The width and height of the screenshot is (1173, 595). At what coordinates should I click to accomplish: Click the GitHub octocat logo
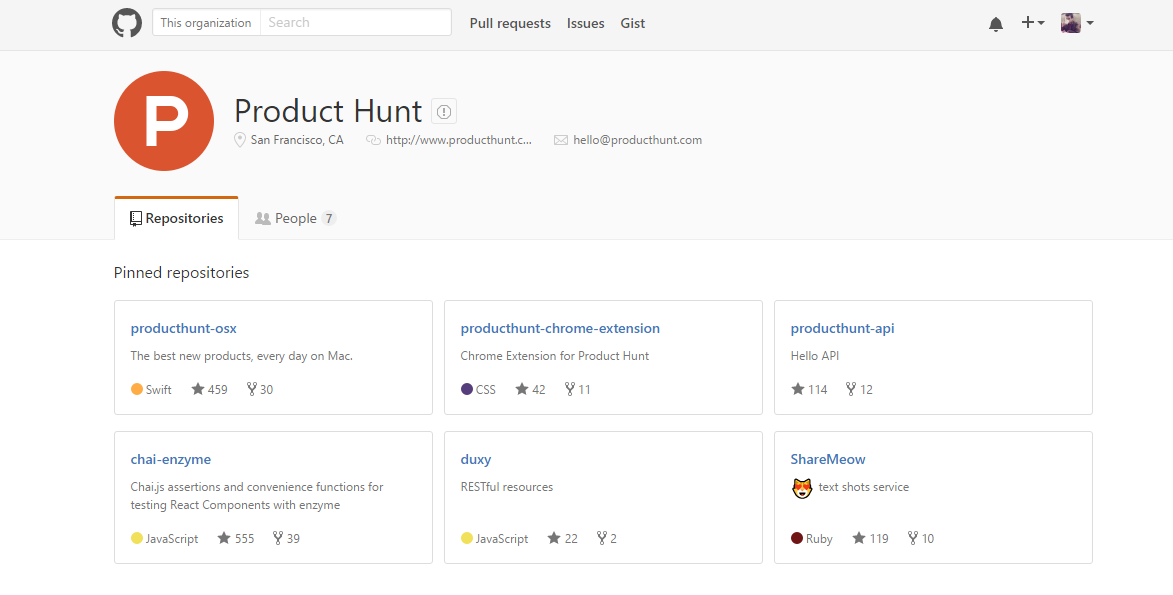tap(127, 23)
